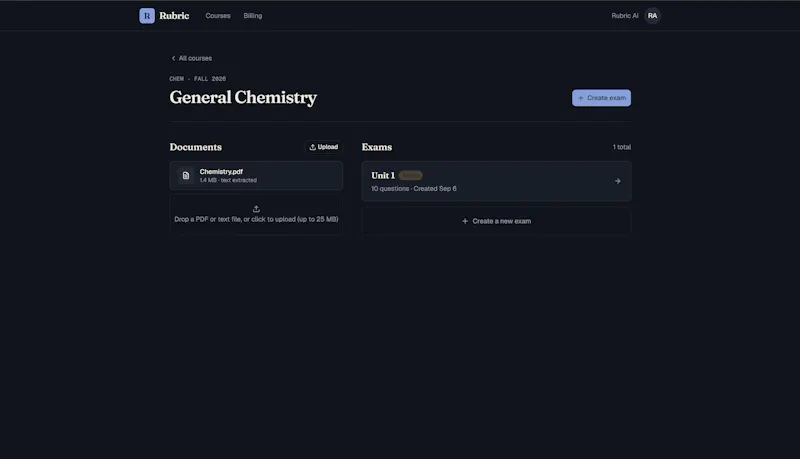Image resolution: width=800 pixels, height=459 pixels.
Task: Open the Unit 1 exam
Action: point(496,181)
